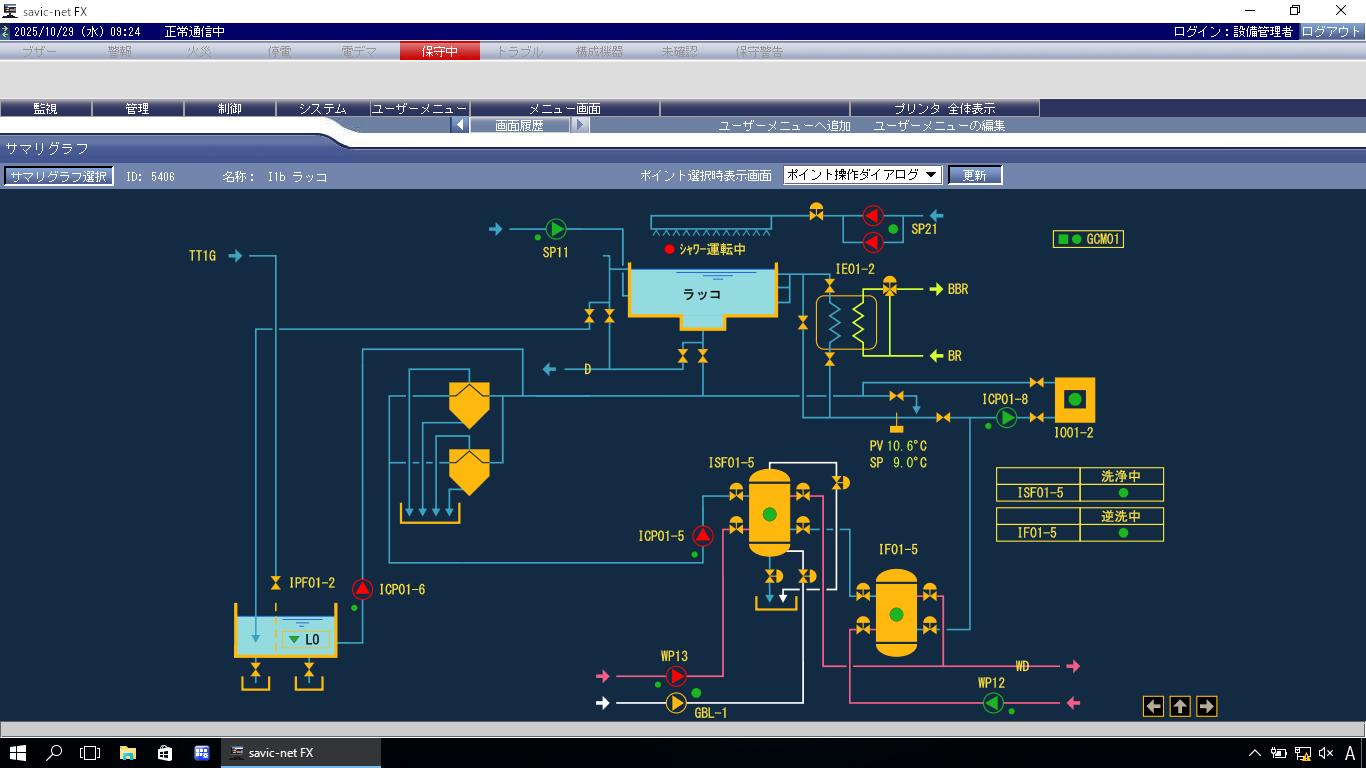Select the WP13 pump symbol
This screenshot has width=1366, height=768.
677,677
